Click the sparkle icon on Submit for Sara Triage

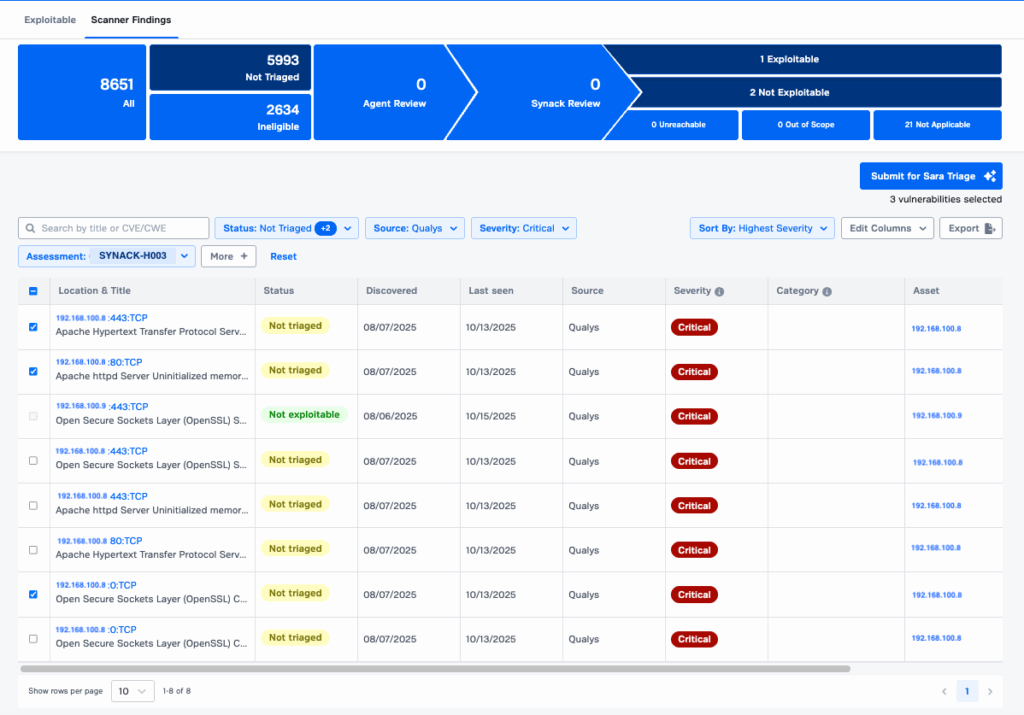pyautogui.click(x=989, y=176)
